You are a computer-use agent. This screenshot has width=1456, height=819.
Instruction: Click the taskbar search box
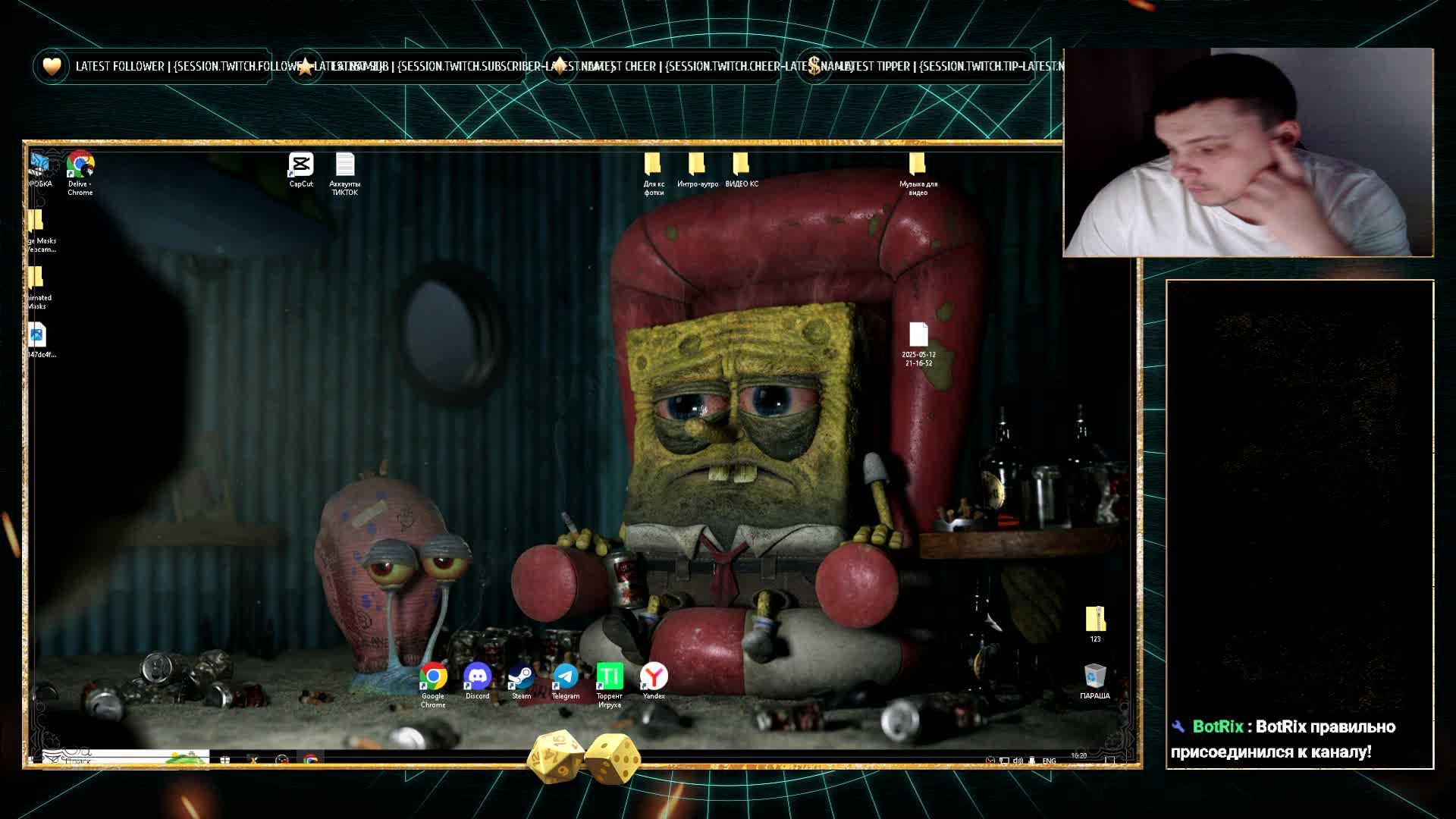tap(125, 758)
